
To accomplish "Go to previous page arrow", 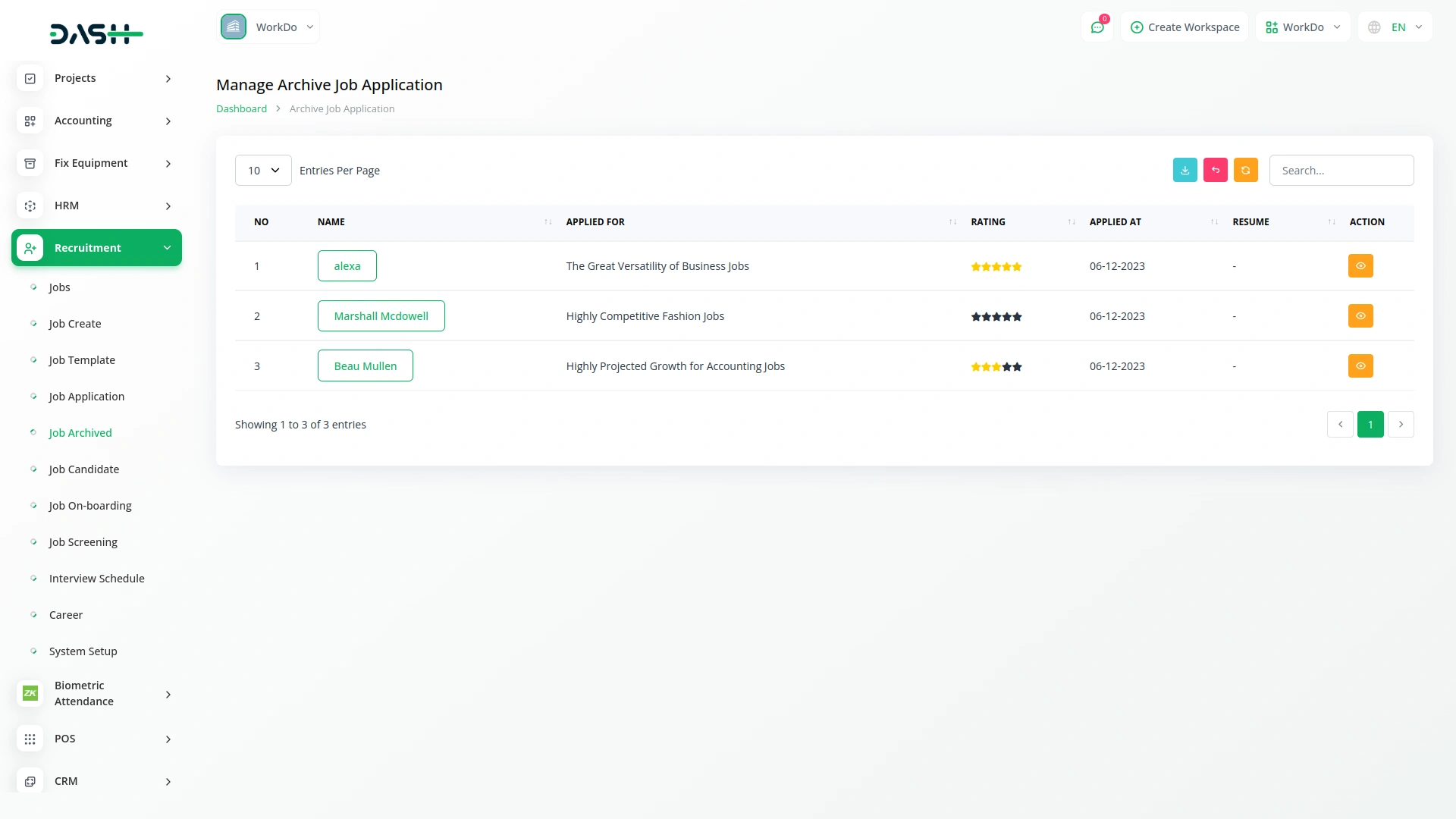I will [1340, 425].
